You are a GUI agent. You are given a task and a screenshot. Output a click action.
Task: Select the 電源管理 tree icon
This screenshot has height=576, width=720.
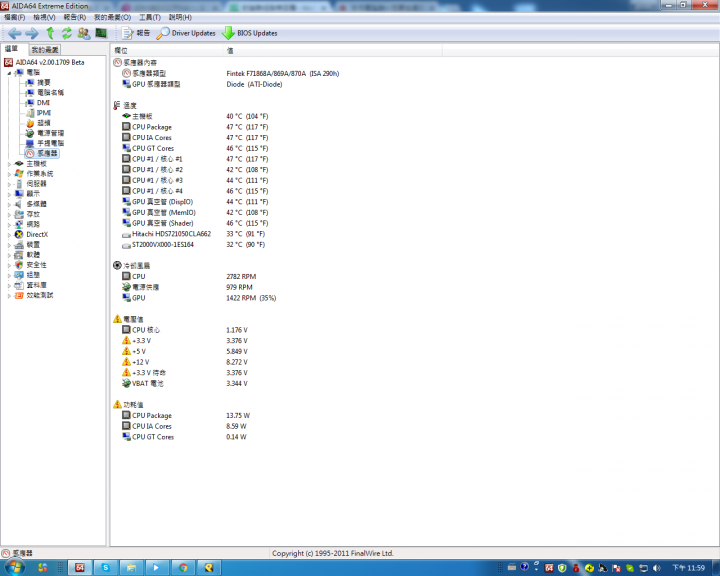click(x=30, y=133)
